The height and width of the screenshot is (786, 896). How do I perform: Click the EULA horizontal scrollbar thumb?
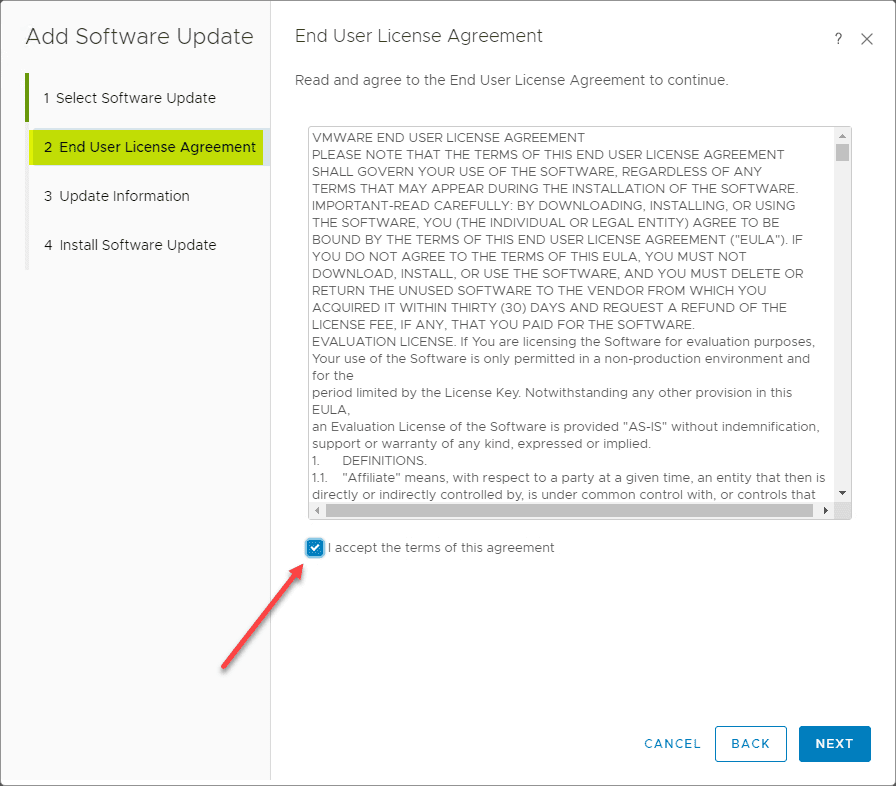click(568, 510)
